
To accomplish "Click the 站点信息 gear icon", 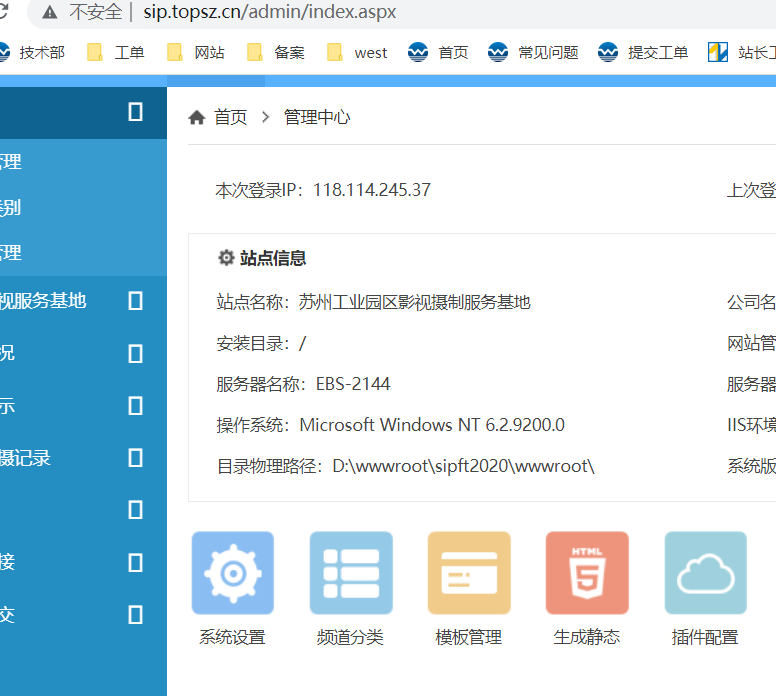I will [x=226, y=258].
